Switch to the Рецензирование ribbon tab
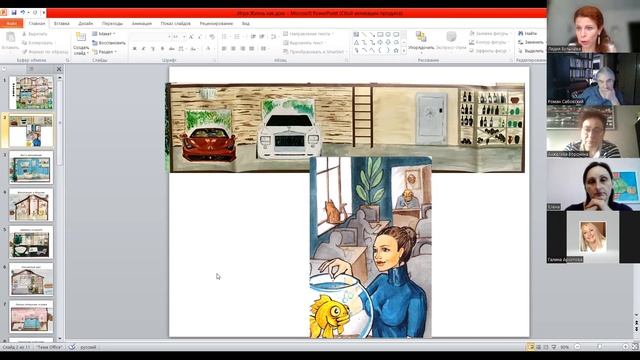This screenshot has height=360, width=640. tap(216, 23)
